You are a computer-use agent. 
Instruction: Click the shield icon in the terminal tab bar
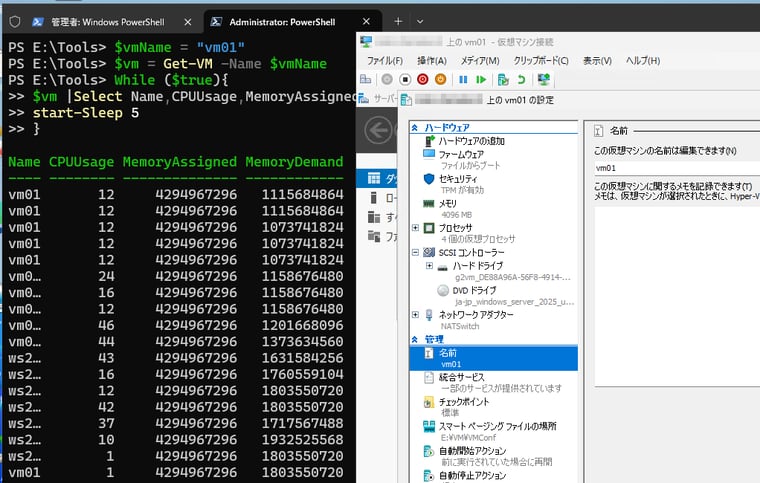pos(15,22)
